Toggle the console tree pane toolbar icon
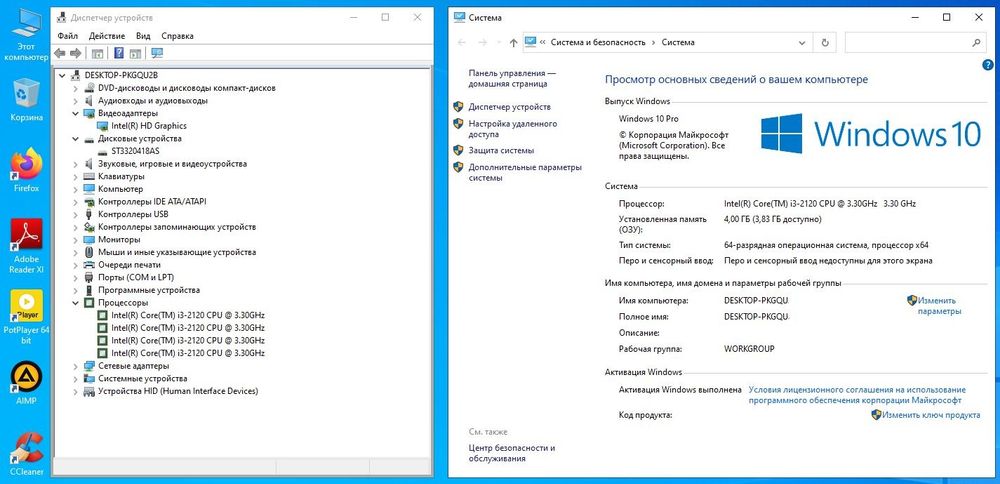This screenshot has height=484, width=1000. click(x=98, y=53)
